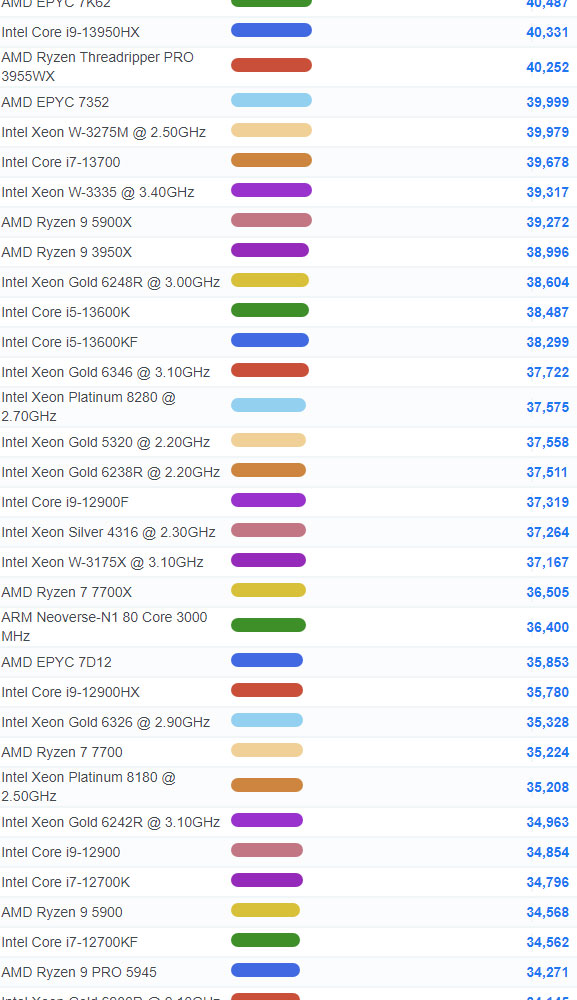Select the AMD Ryzen 9 5900 entry
The height and width of the screenshot is (1000, 577).
(62, 912)
